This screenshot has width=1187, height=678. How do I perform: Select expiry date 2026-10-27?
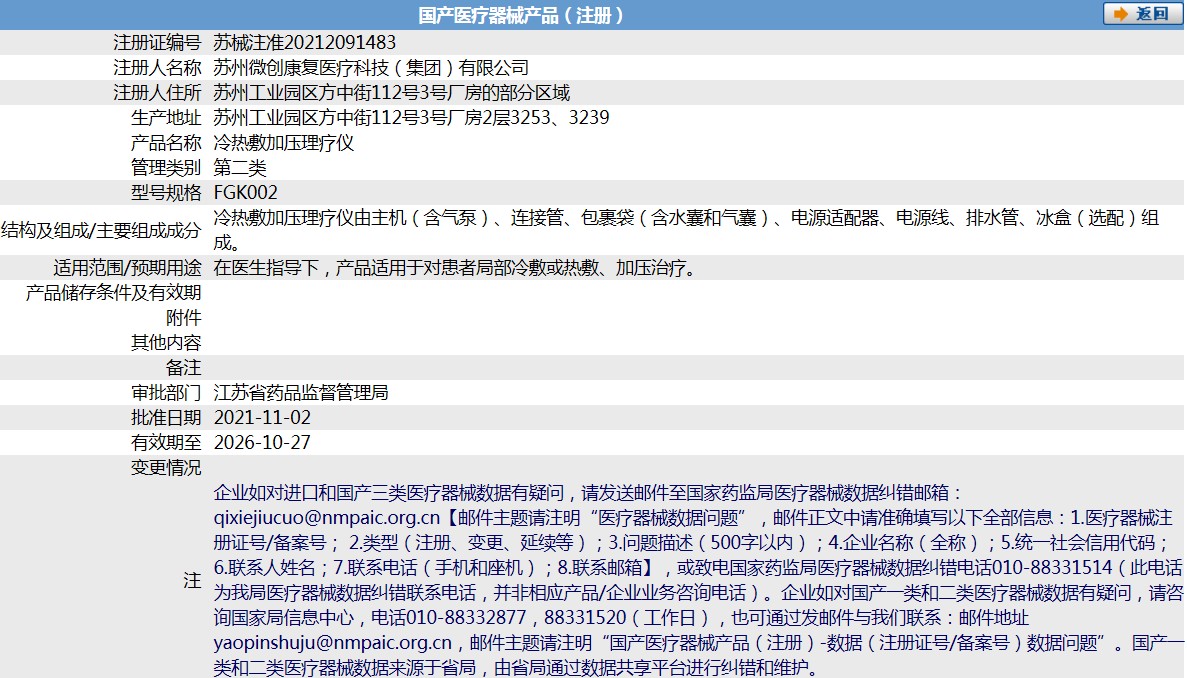point(262,442)
